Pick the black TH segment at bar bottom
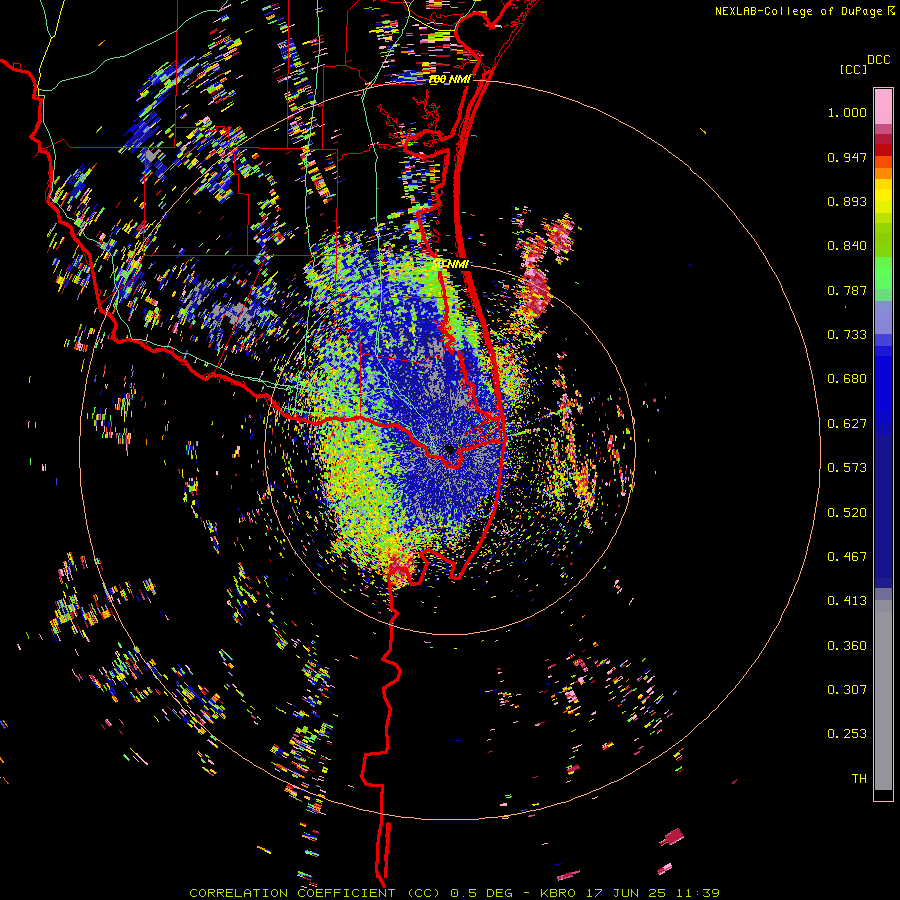900x900 pixels. click(x=883, y=794)
